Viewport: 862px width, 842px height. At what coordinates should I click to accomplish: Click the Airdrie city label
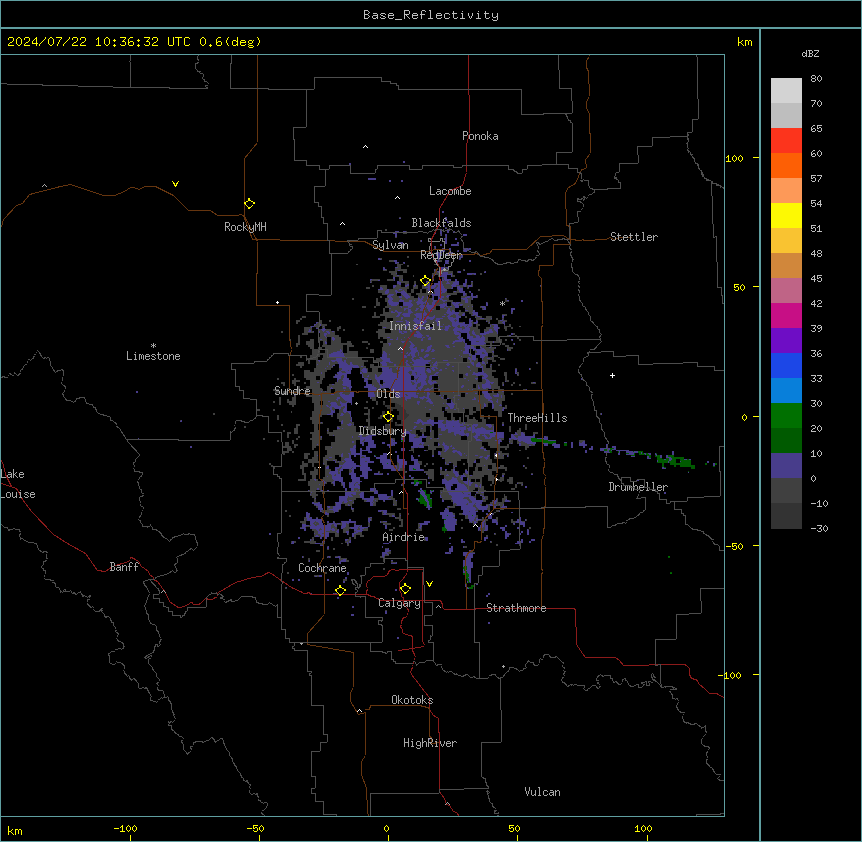tap(404, 537)
